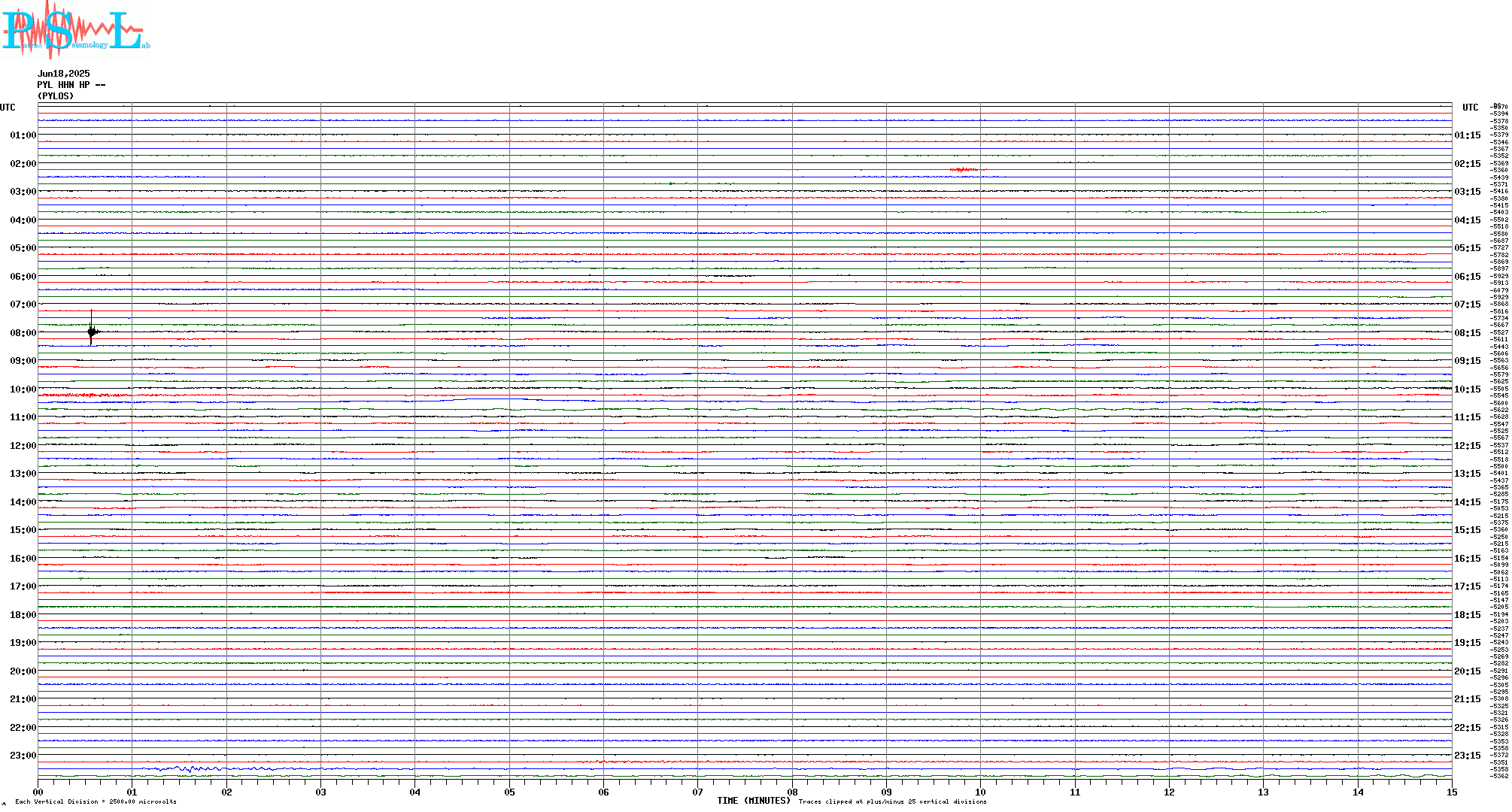Click minute "05" tick label on bottom axis
Viewport: 1512px width, 812px height.
[x=509, y=792]
